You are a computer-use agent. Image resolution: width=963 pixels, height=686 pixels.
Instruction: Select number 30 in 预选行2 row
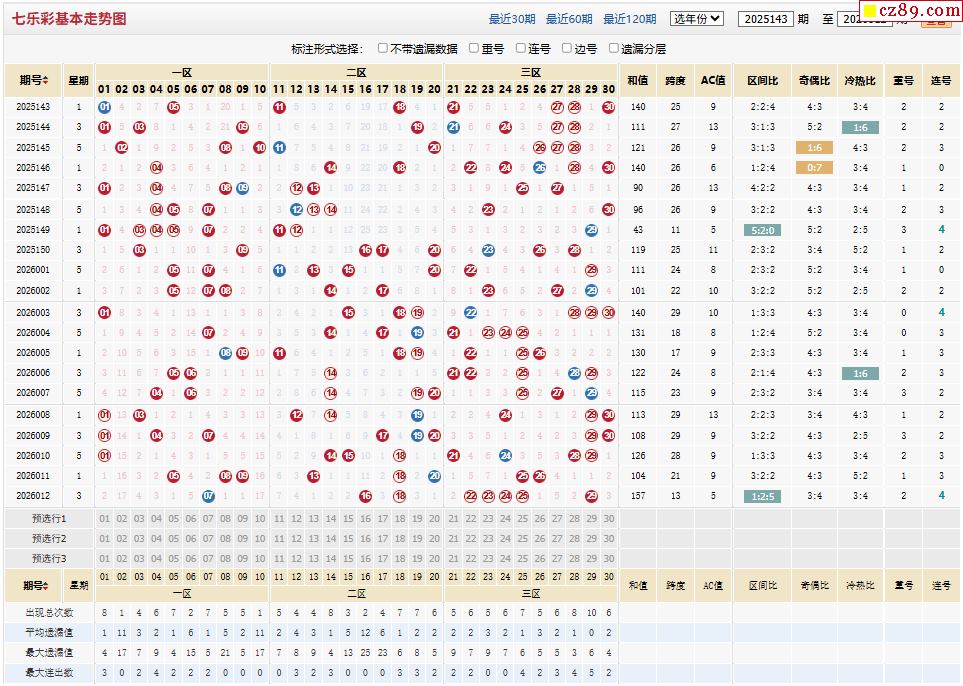[609, 538]
